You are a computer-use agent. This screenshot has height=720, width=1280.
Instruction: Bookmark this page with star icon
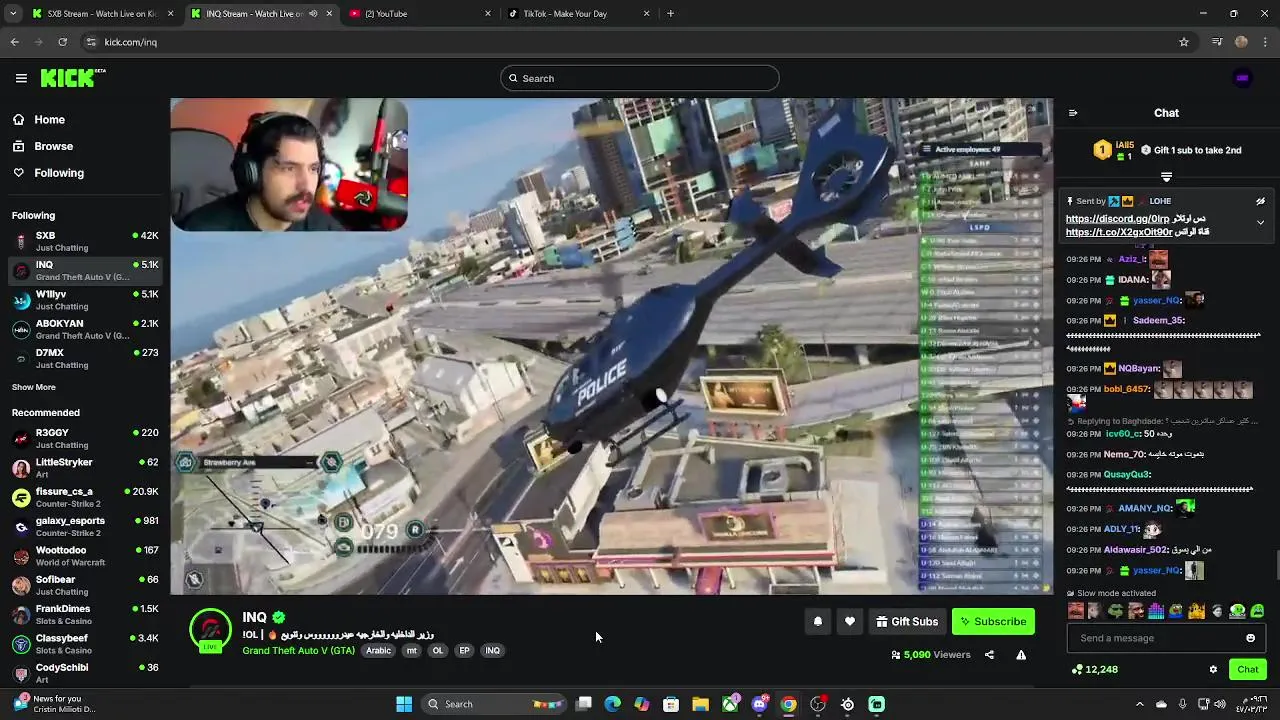pos(1184,42)
